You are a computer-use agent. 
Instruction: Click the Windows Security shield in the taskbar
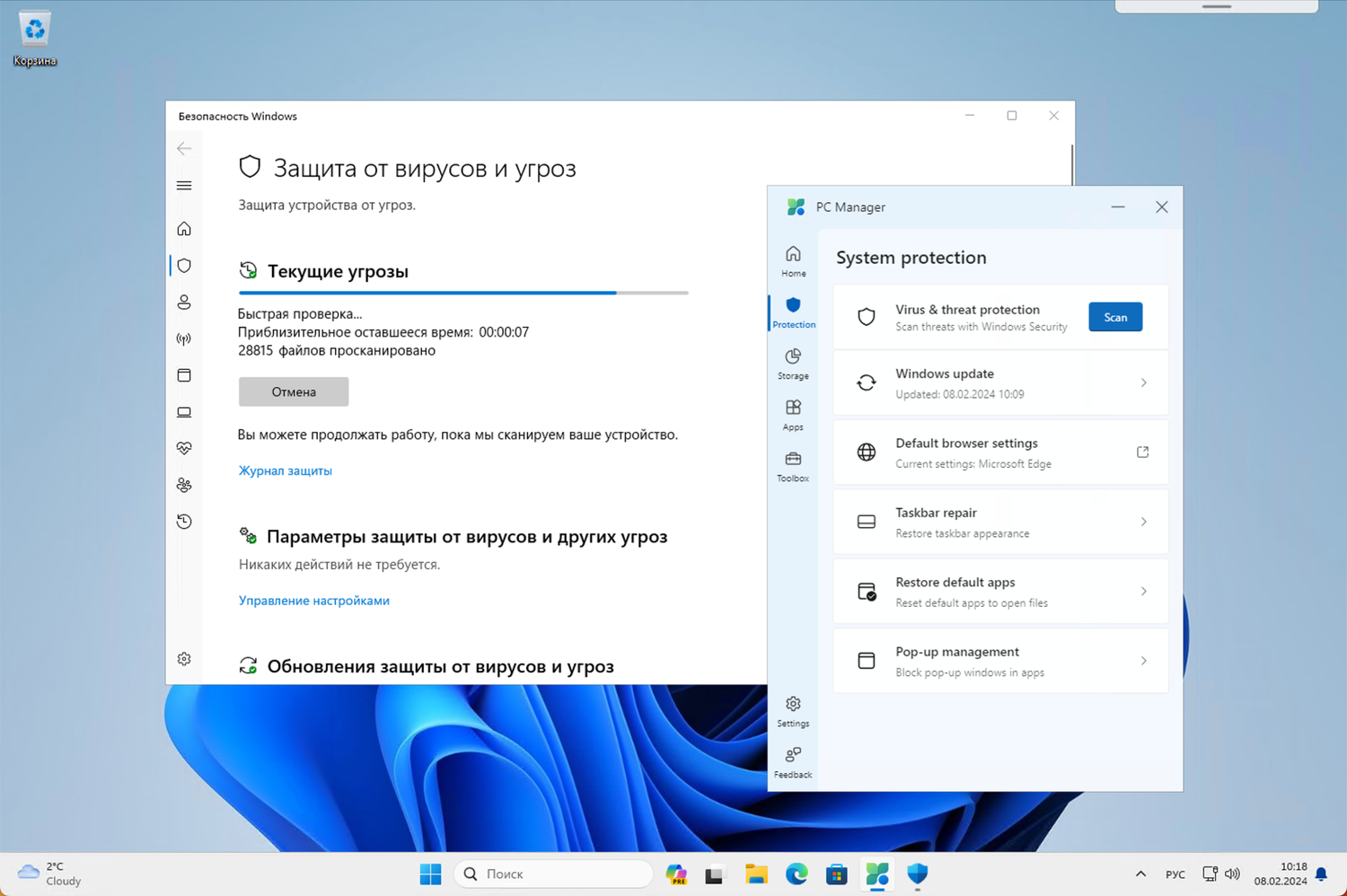tap(917, 874)
